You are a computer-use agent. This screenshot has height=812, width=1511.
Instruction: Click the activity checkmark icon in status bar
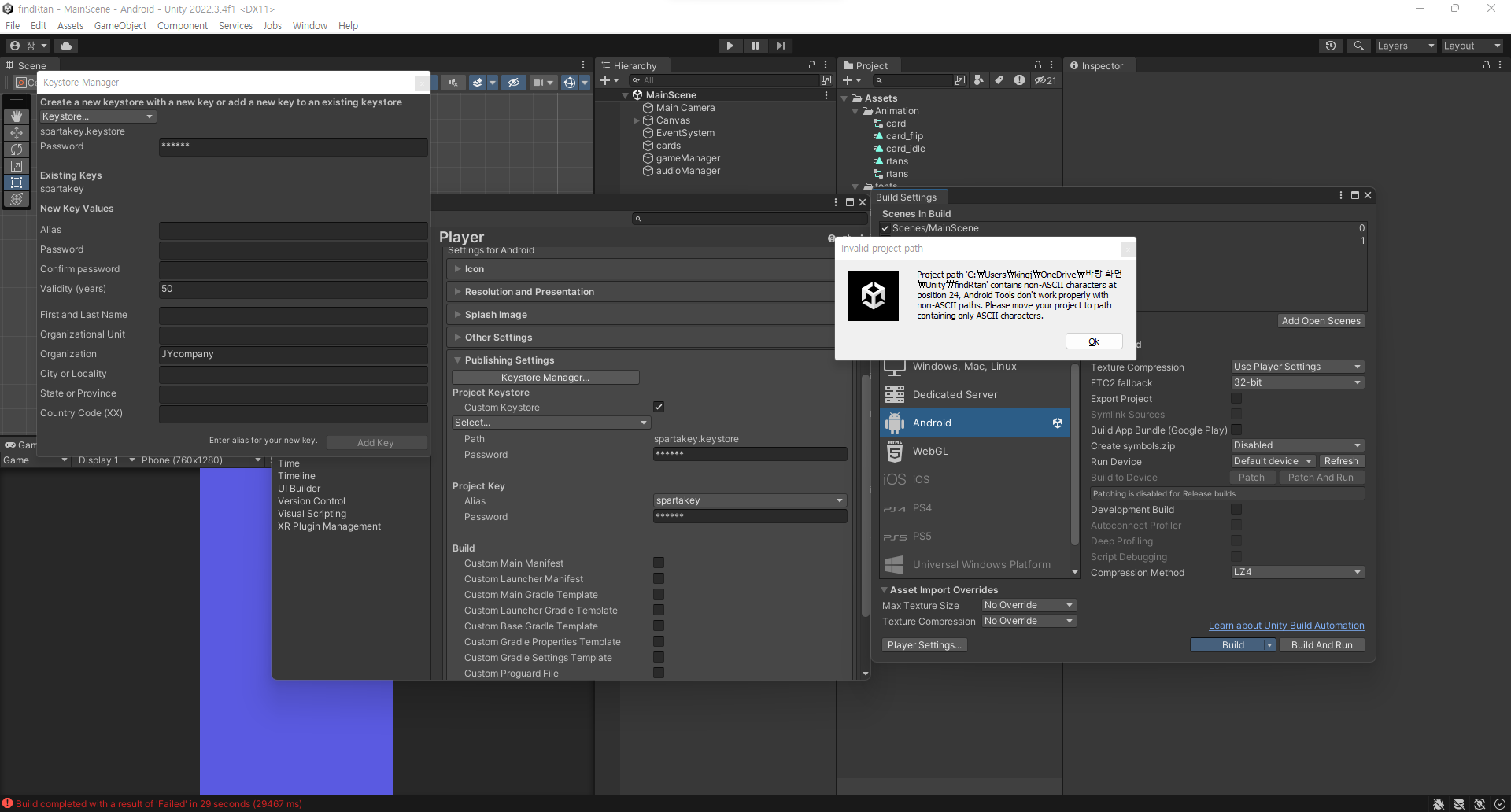coord(1500,804)
